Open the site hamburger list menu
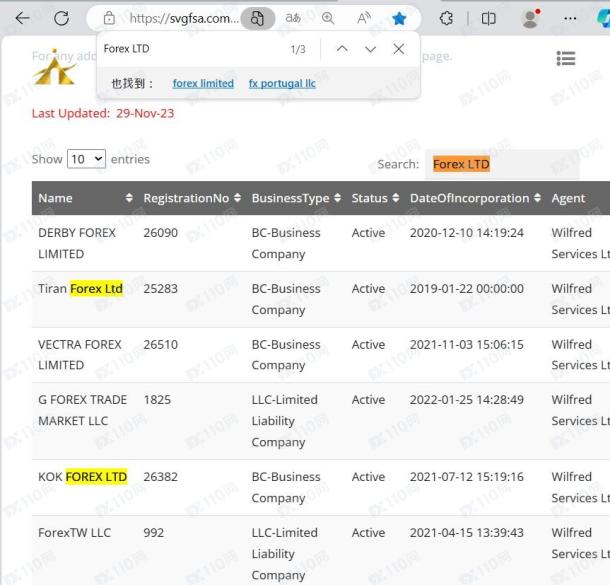Image resolution: width=610 pixels, height=585 pixels. (566, 59)
